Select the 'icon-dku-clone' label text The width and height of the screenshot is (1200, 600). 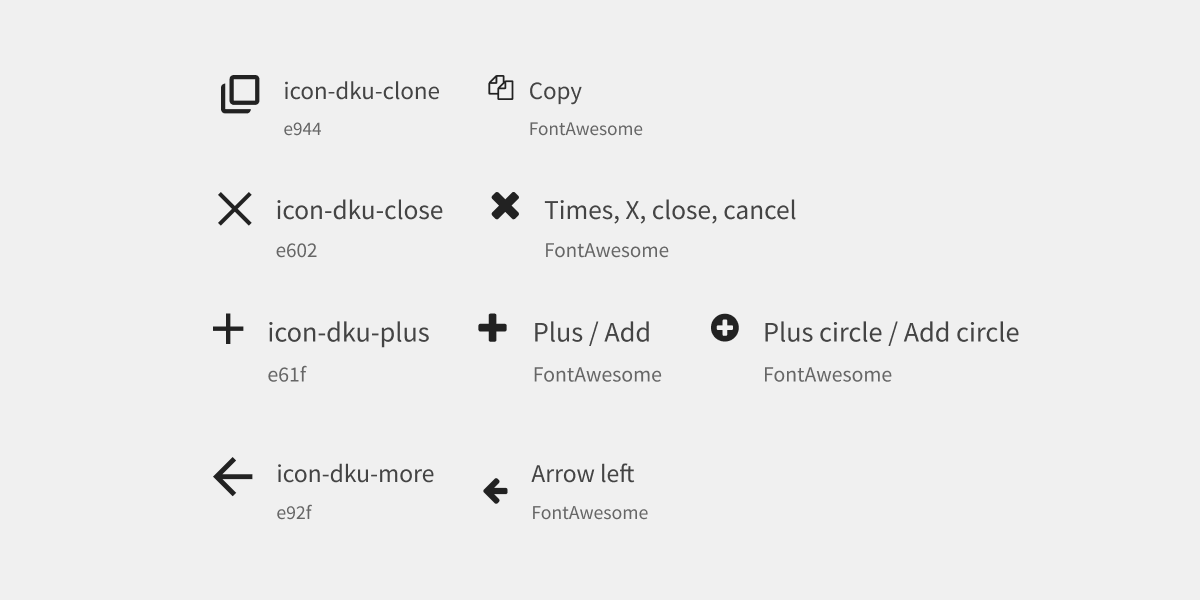[x=361, y=91]
